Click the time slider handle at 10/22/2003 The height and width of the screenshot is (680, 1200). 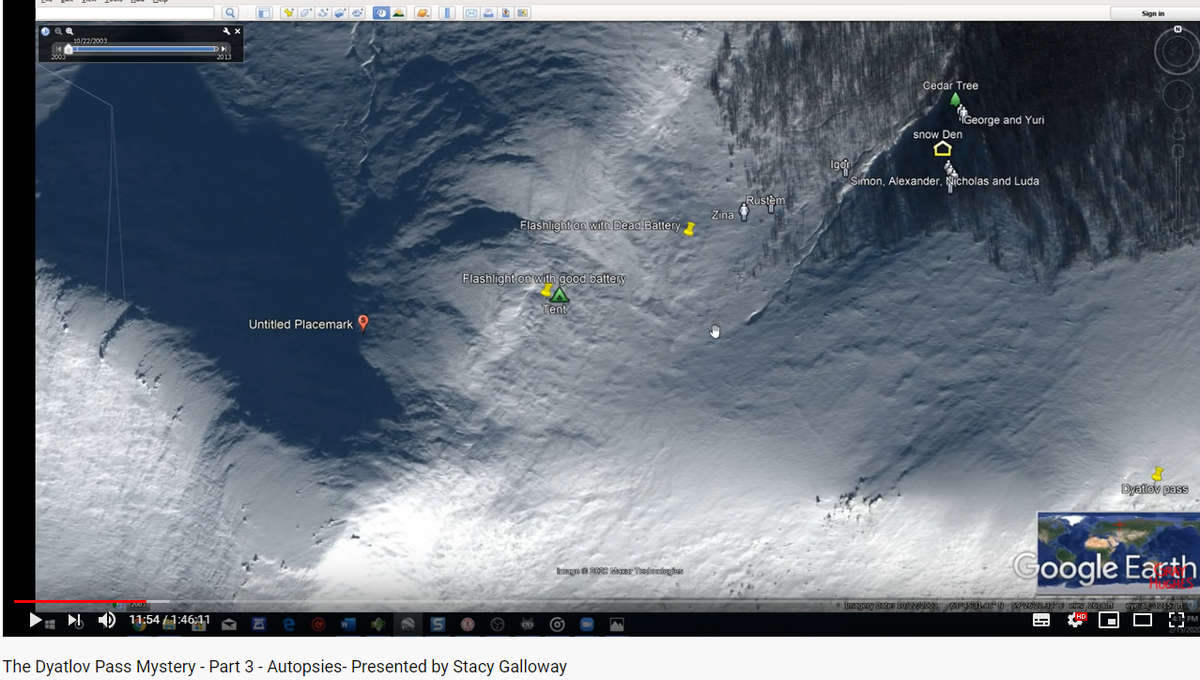68,49
